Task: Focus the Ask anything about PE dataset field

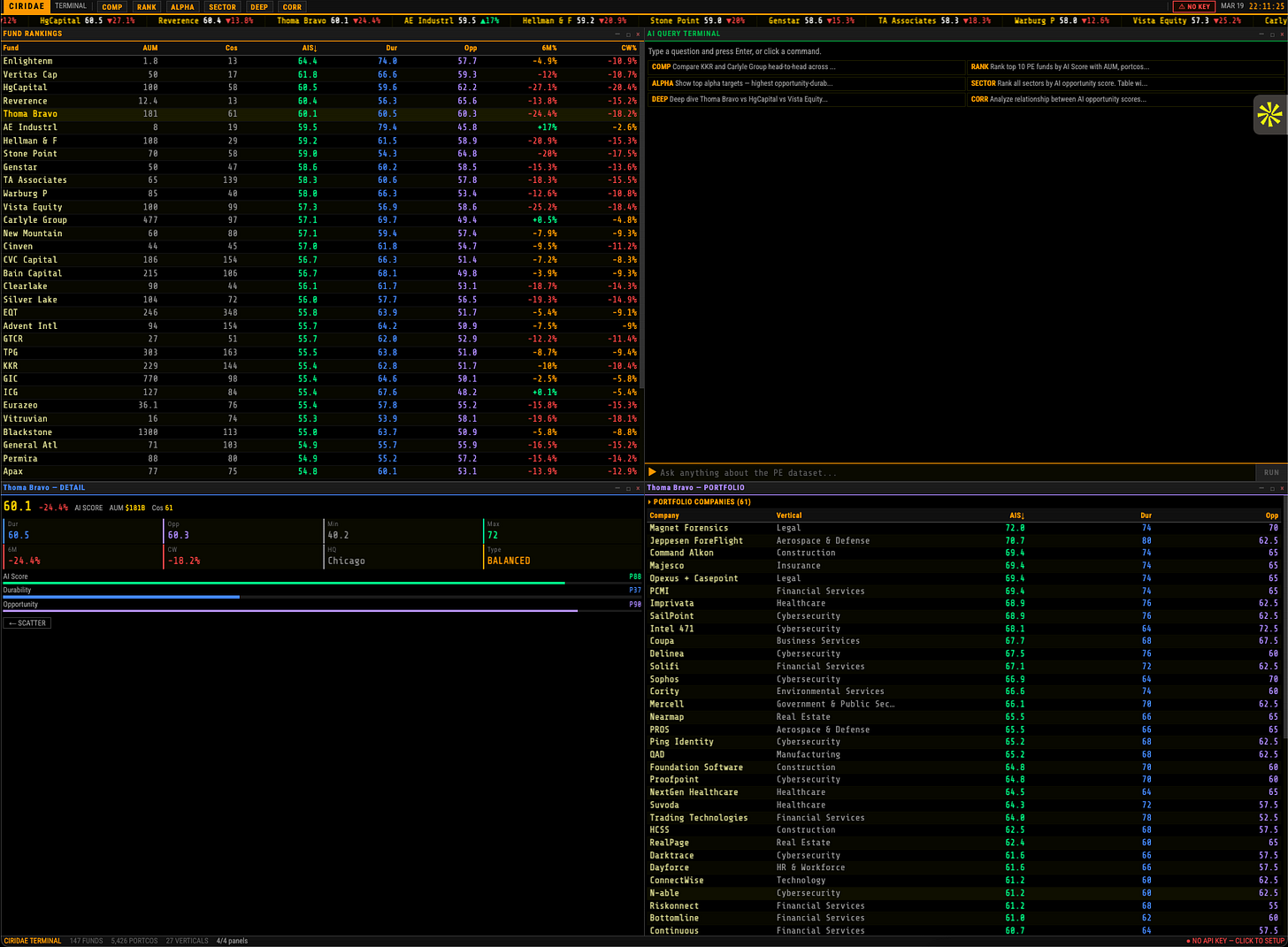Action: point(955,472)
